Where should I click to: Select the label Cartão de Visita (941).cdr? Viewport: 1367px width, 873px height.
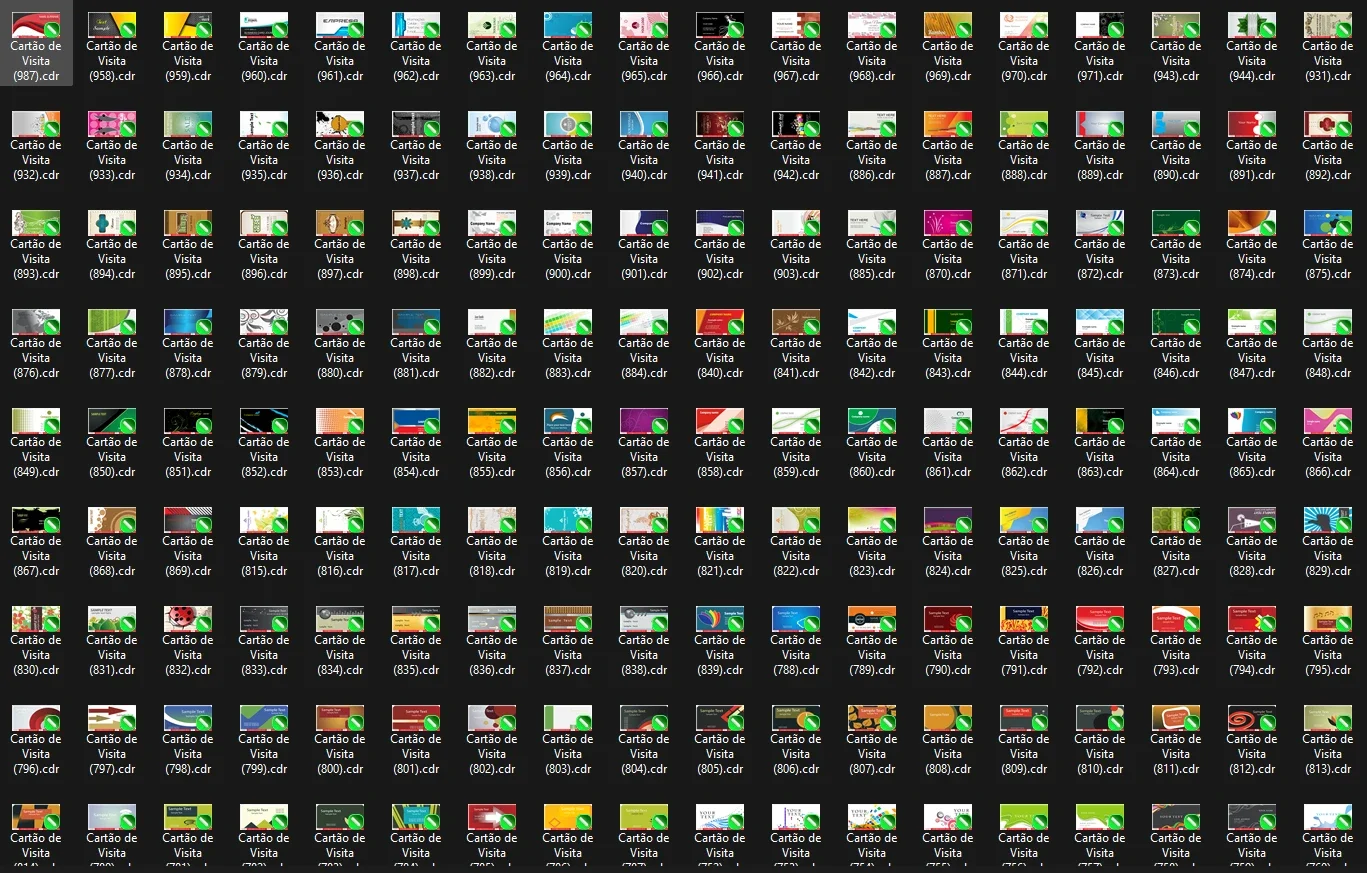click(720, 160)
